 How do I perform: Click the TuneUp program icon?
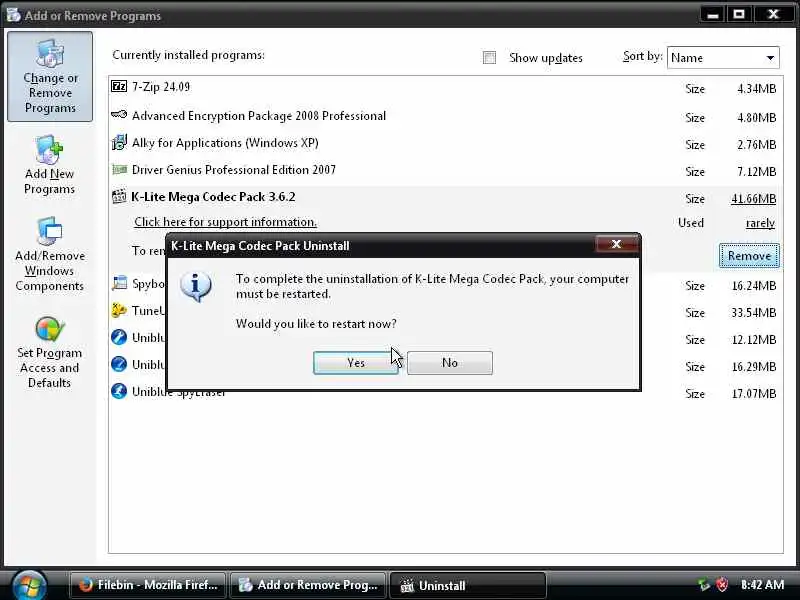tap(119, 310)
